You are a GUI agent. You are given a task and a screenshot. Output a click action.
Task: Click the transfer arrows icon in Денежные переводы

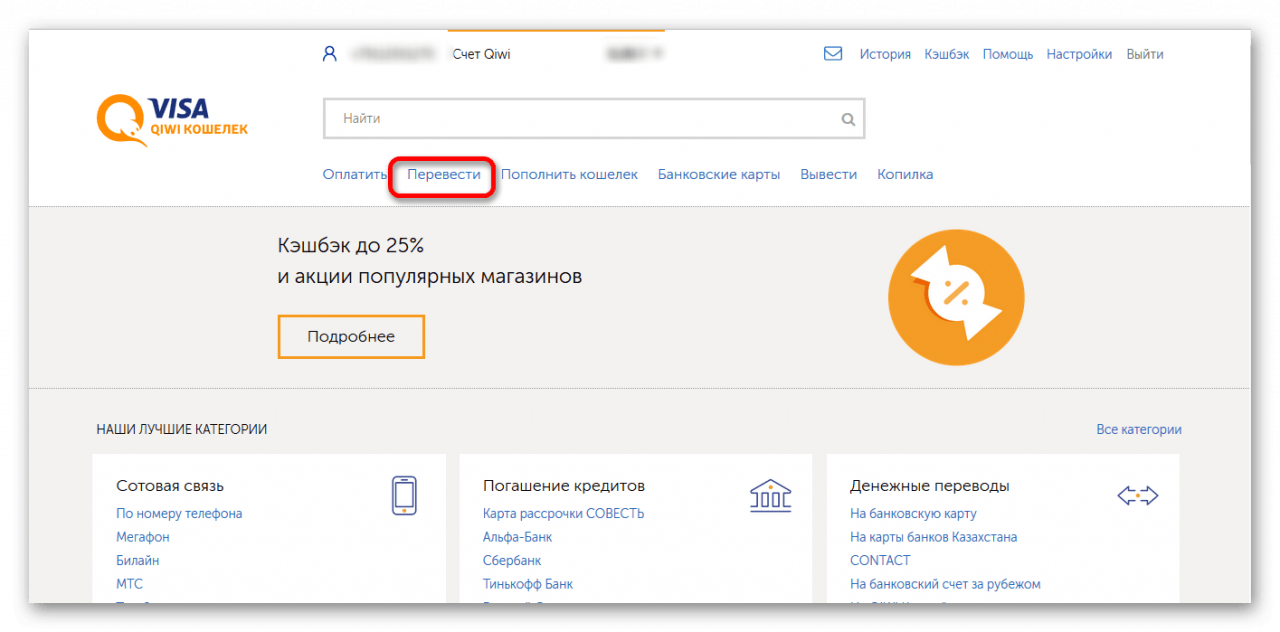click(1137, 495)
